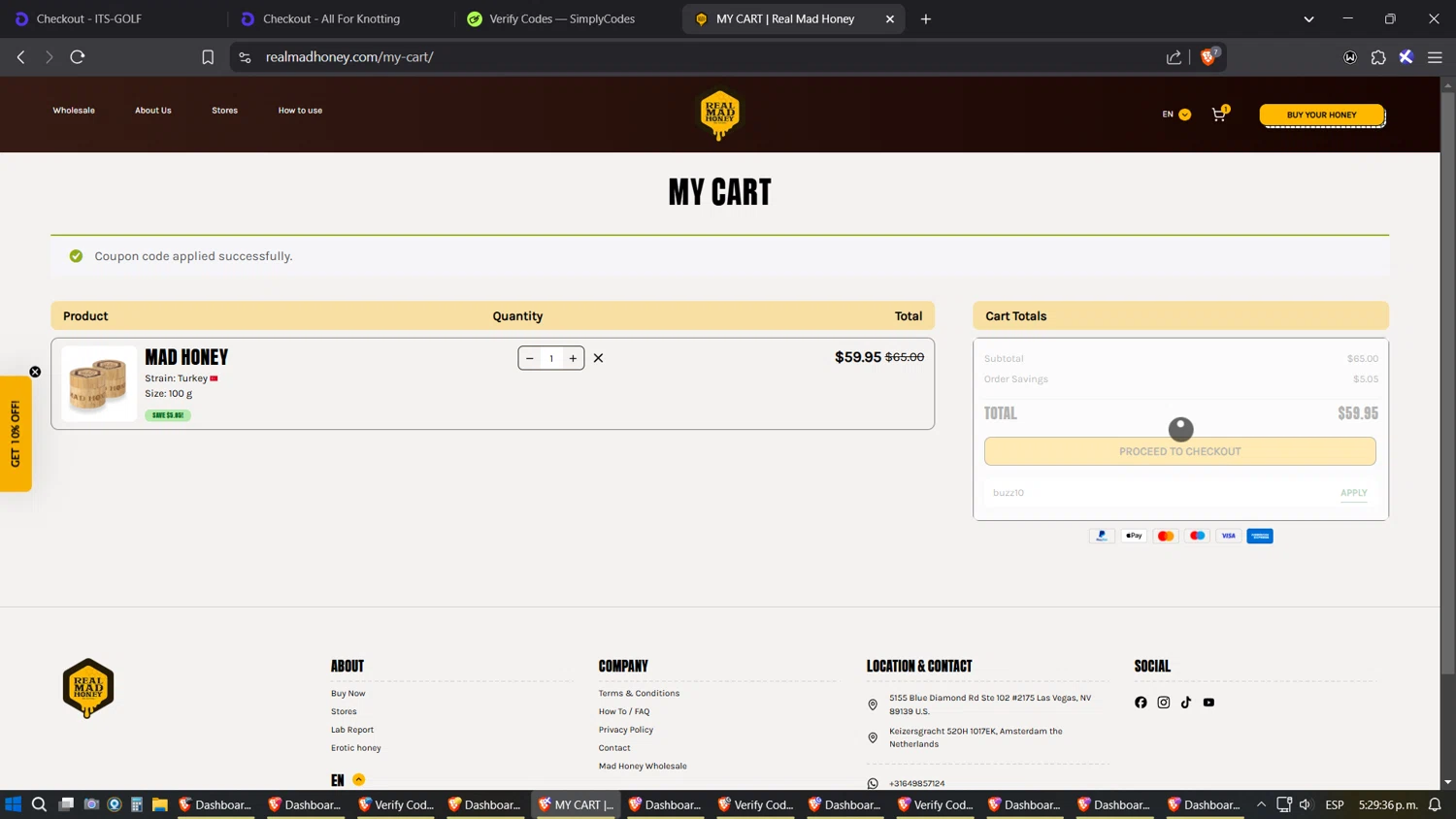Open the Windows Start menu
Image resolution: width=1456 pixels, height=819 pixels.
tap(14, 804)
